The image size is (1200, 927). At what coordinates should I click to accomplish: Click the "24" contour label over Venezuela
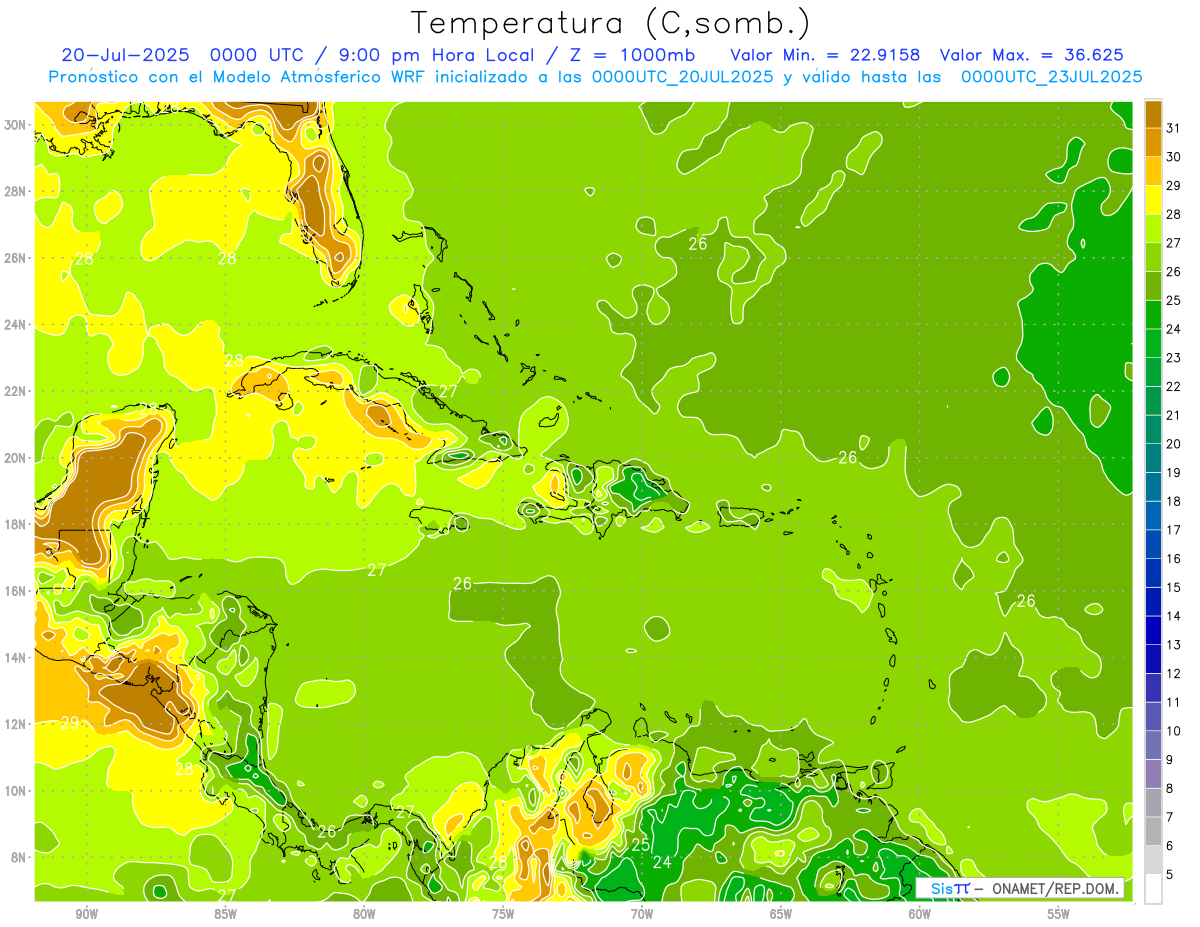(662, 862)
